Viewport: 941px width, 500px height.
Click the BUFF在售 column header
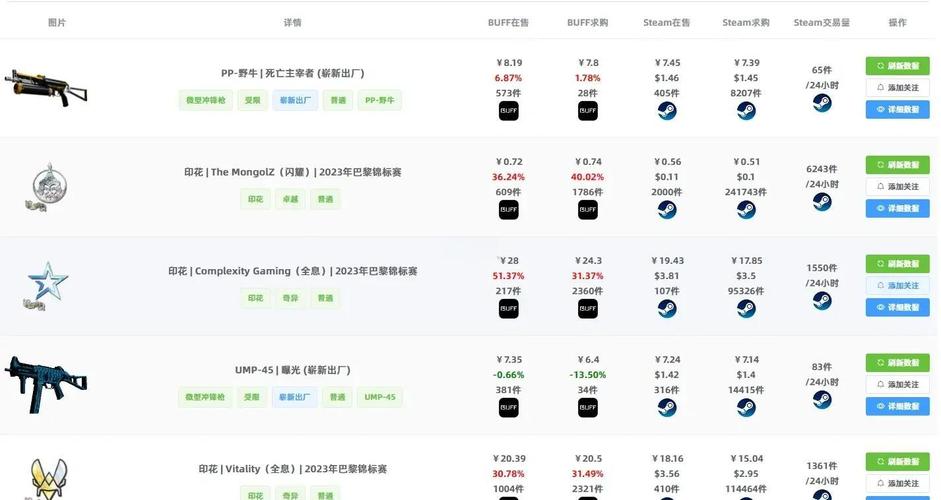(x=508, y=23)
